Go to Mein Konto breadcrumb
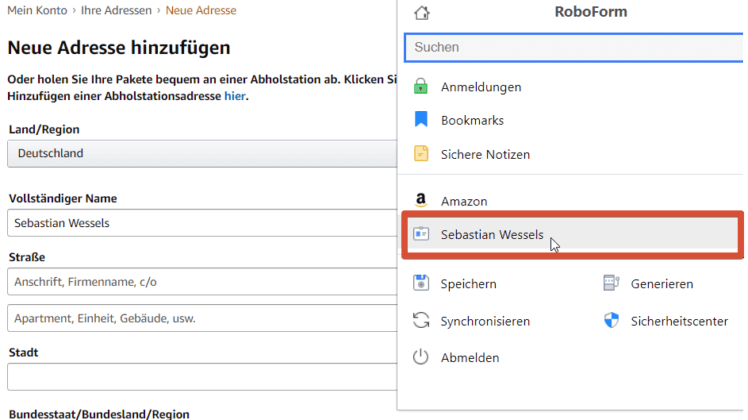 (x=37, y=10)
